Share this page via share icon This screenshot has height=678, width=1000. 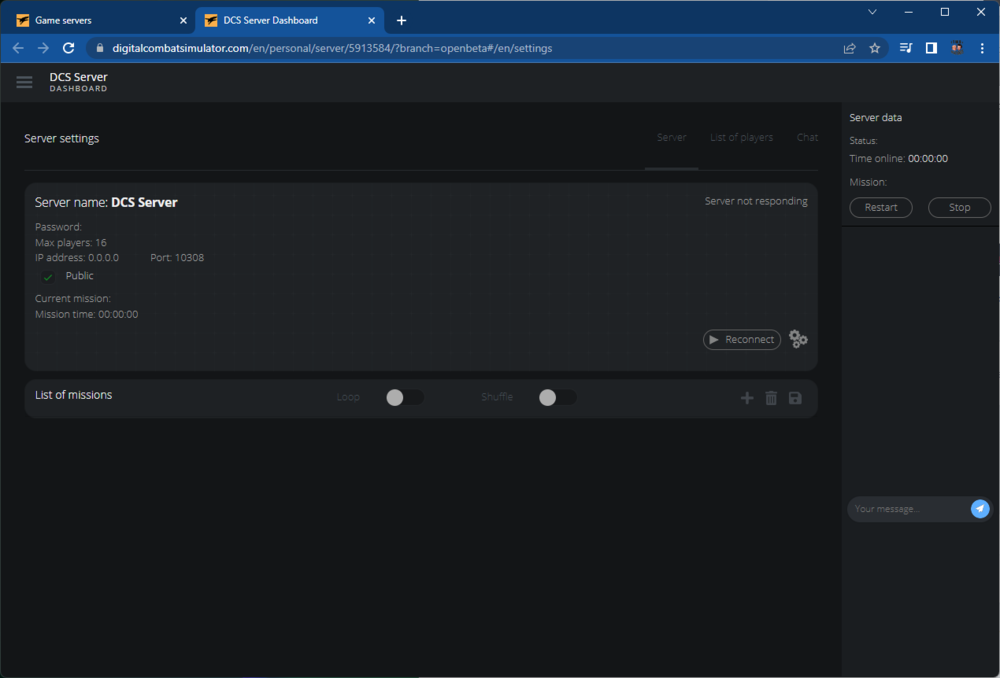click(849, 48)
